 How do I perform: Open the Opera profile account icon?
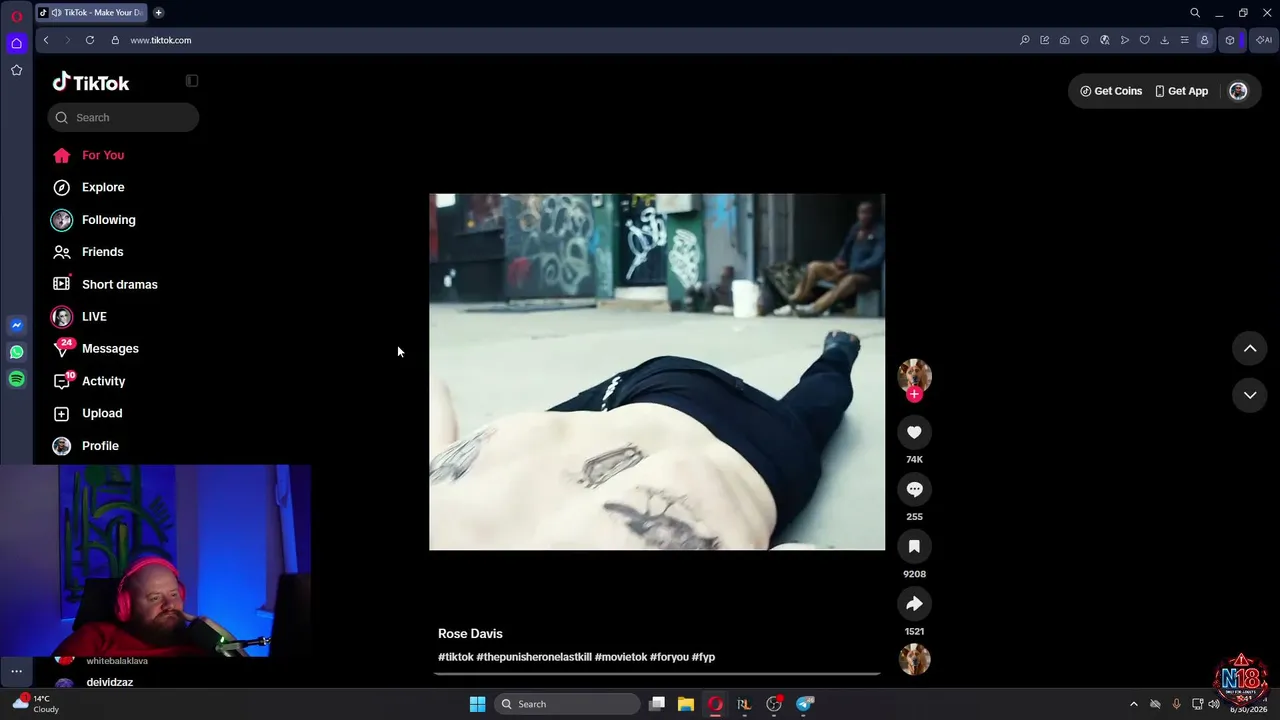(x=1204, y=40)
